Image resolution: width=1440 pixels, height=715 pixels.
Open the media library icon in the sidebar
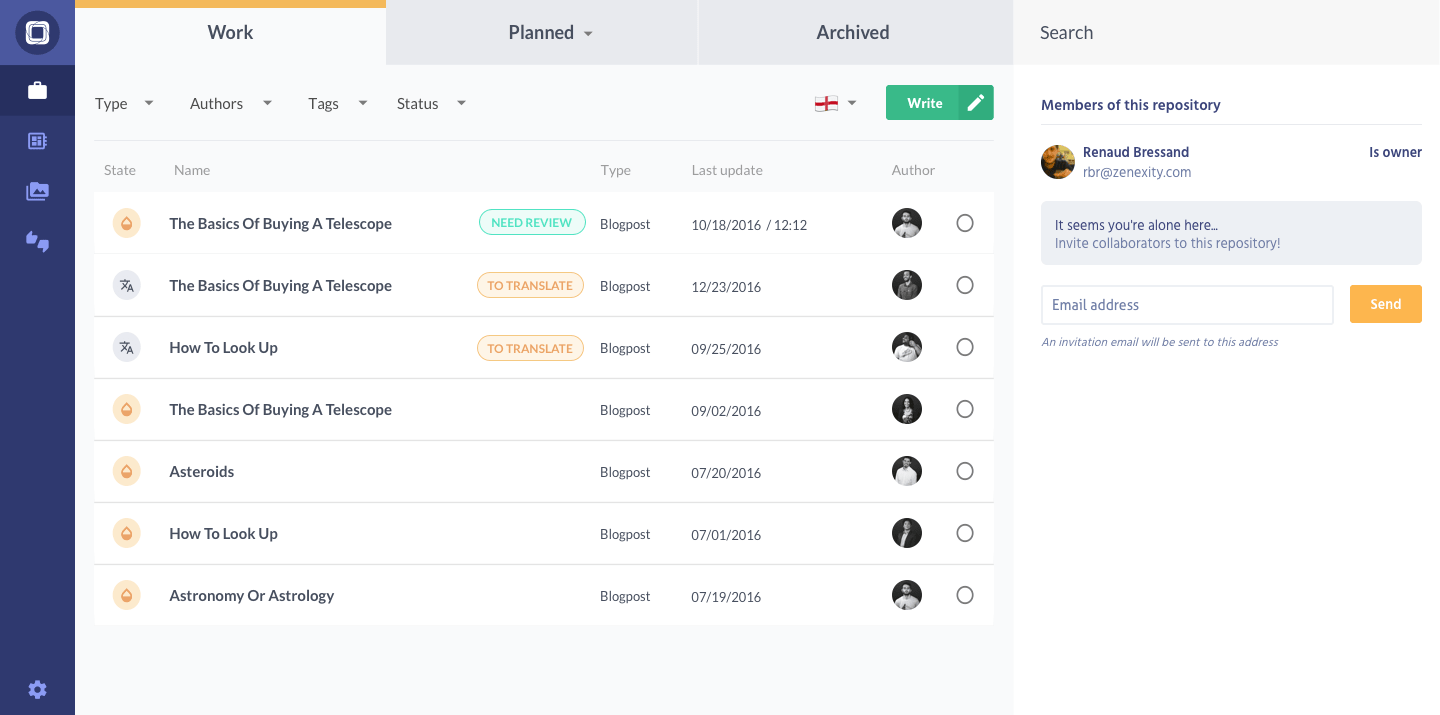pyautogui.click(x=37, y=191)
